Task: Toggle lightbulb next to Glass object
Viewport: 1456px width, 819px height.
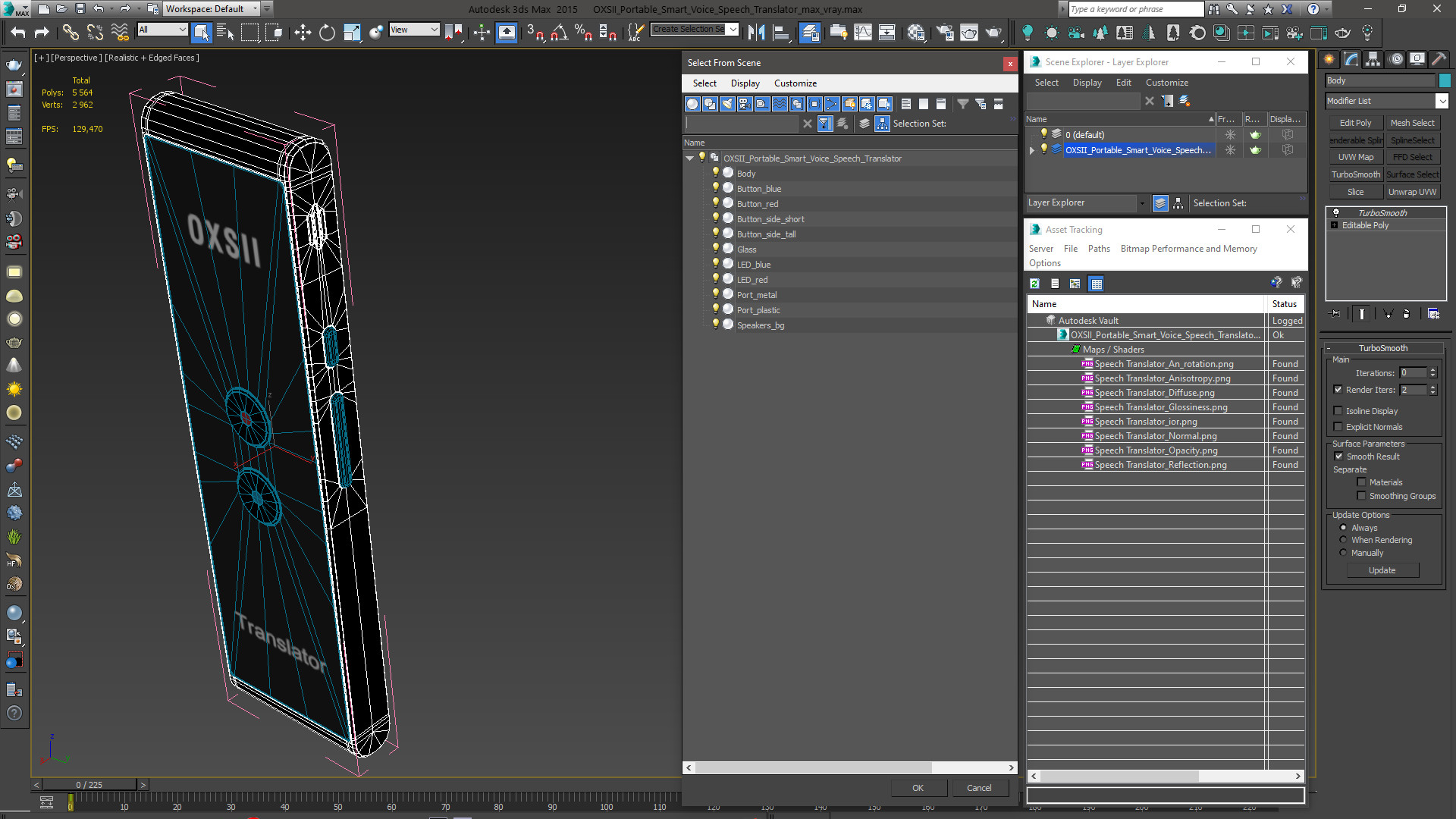Action: click(x=715, y=248)
